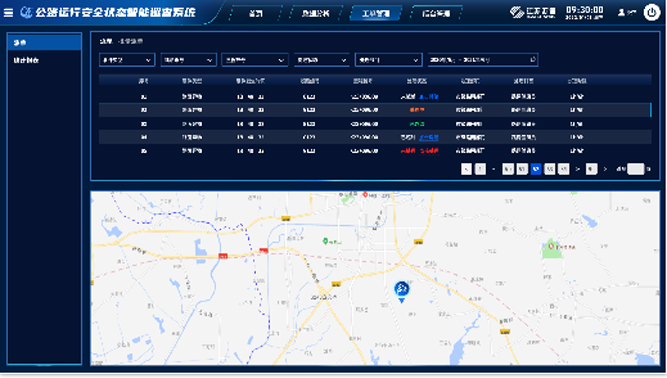Screen dimensions: 667x378
Task: Click the highlighted blue current page number
Action: (x=536, y=169)
